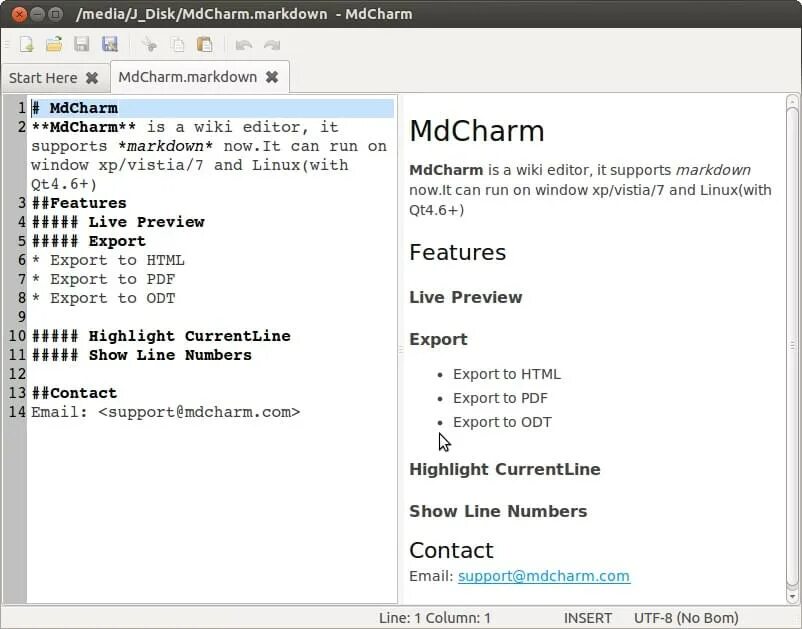Click the Redo arrow icon
The image size is (802, 629).
point(272,45)
